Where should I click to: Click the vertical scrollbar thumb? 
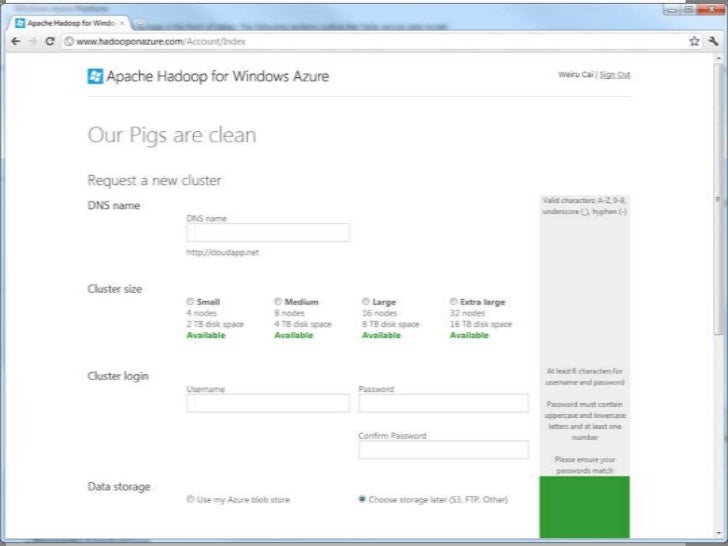coord(718,200)
